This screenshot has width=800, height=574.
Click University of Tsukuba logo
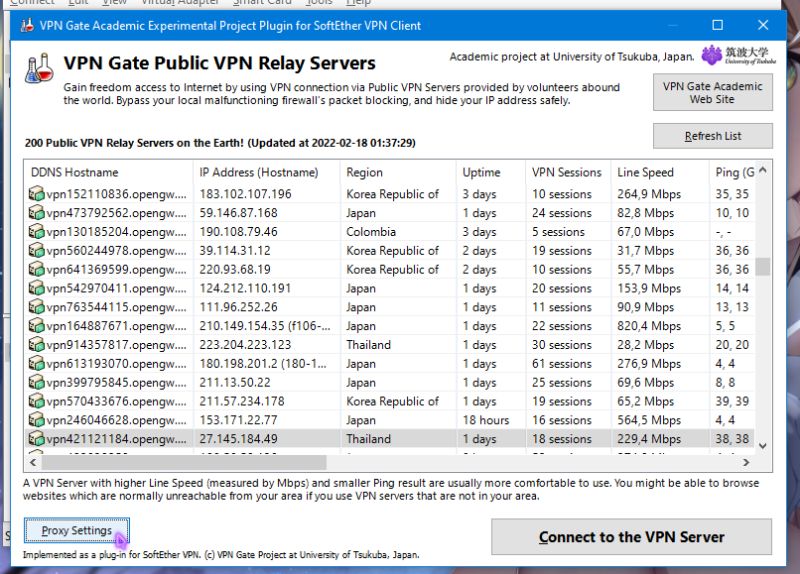pyautogui.click(x=738, y=55)
